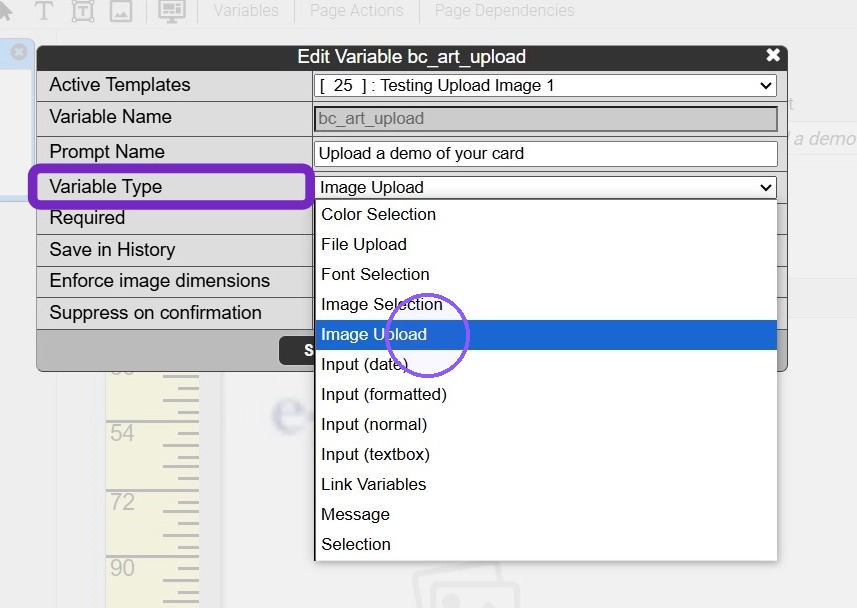Image resolution: width=857 pixels, height=608 pixels.
Task: Choose Input (textbox) from the list
Action: tap(545, 455)
